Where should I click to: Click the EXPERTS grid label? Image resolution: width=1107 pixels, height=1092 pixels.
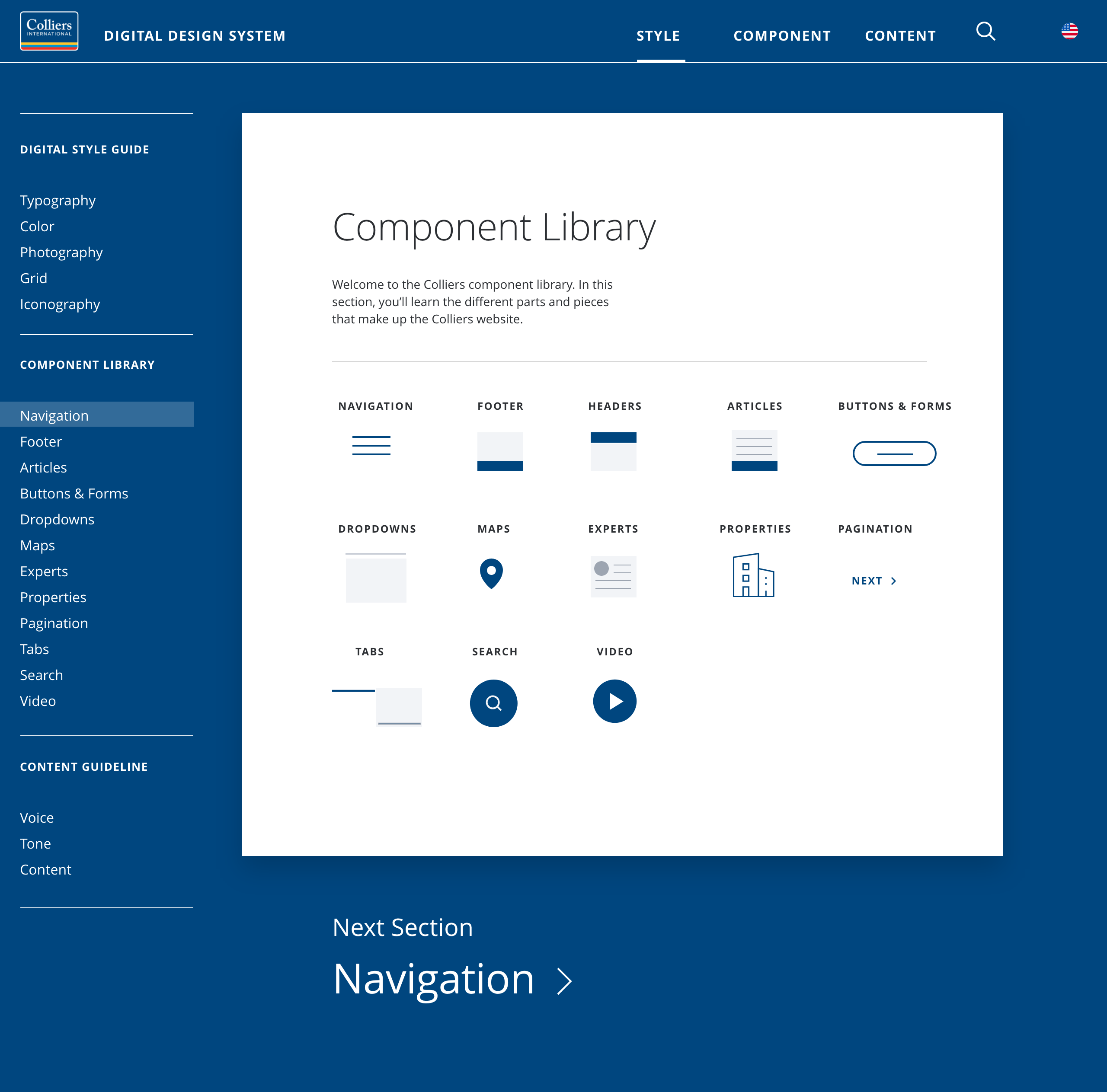tap(613, 529)
